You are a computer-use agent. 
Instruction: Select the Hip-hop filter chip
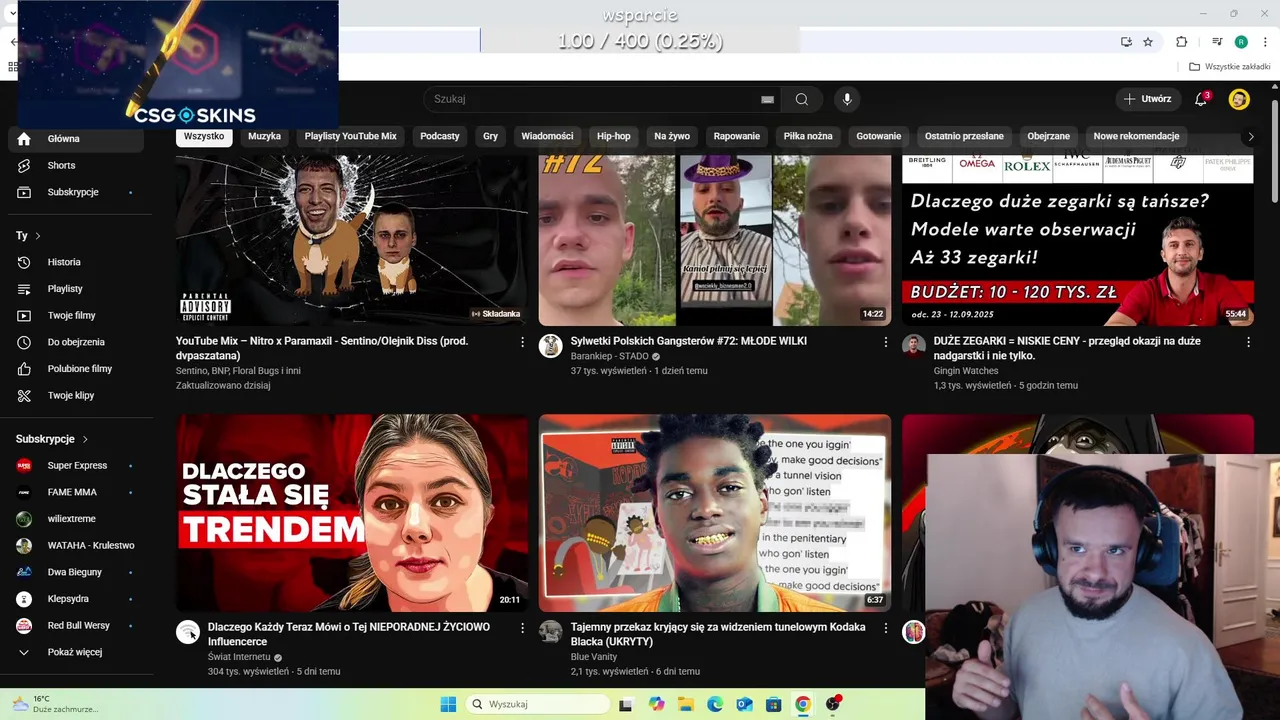click(x=614, y=136)
